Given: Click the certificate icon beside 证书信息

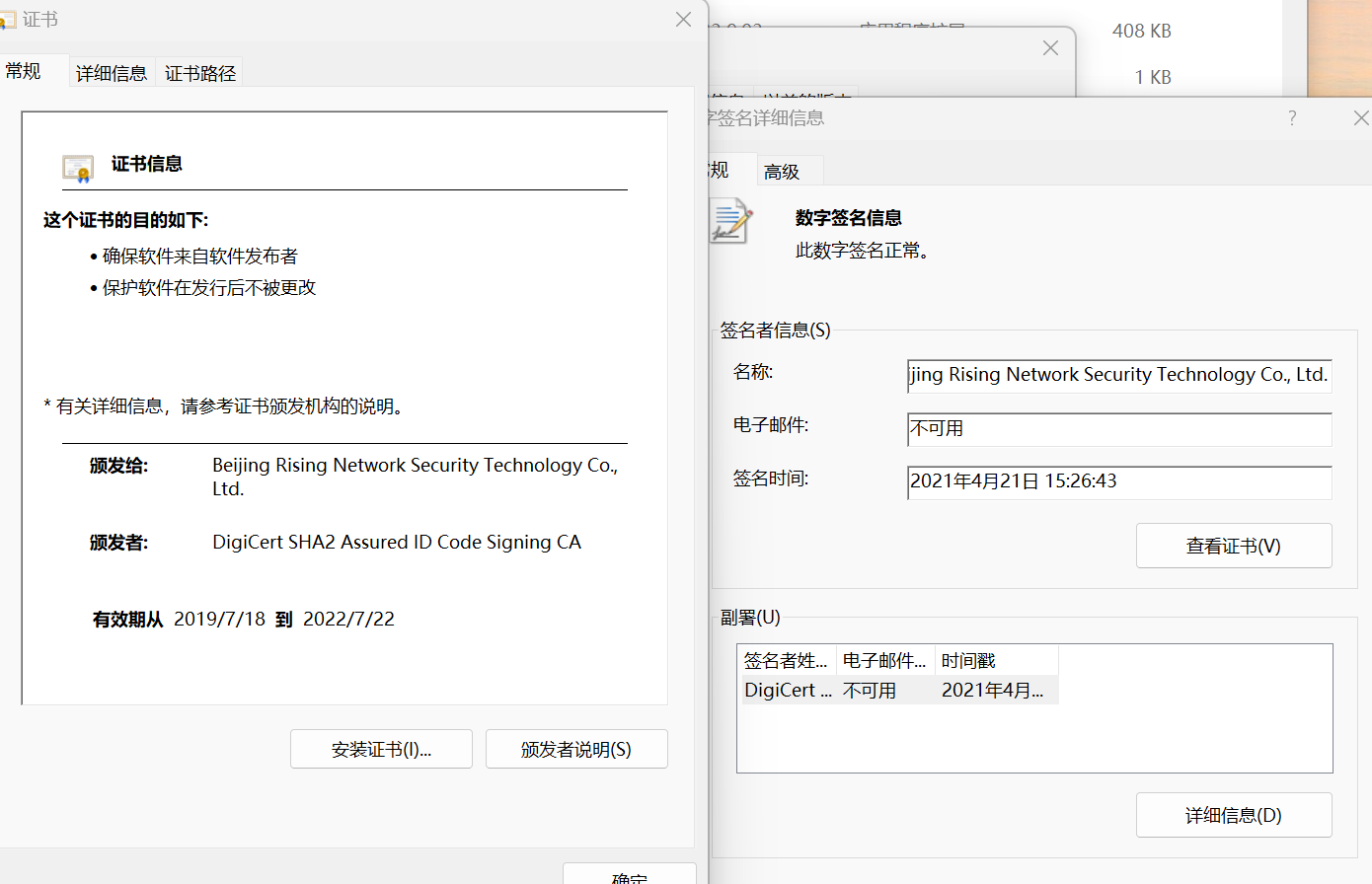Looking at the screenshot, I should pos(78,168).
